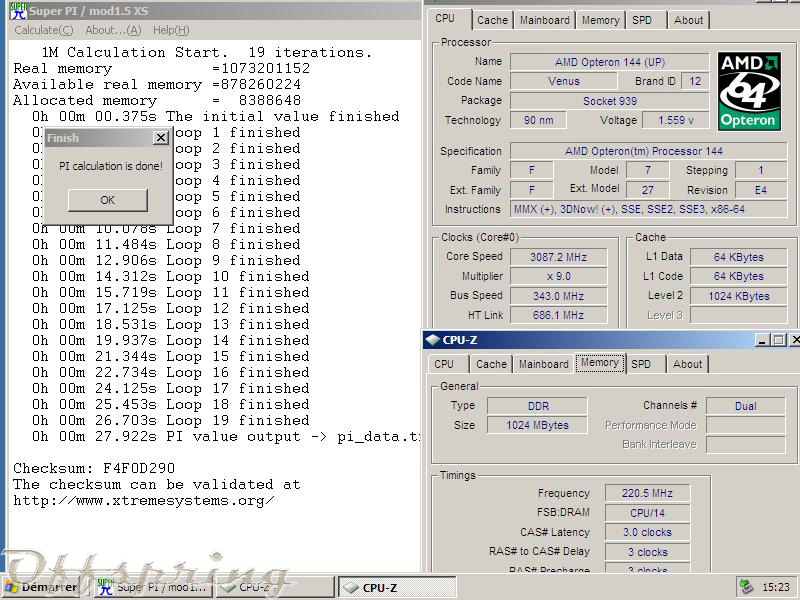Screen dimensions: 800x600
Task: Click the Code Name field Venus
Action: 564,81
